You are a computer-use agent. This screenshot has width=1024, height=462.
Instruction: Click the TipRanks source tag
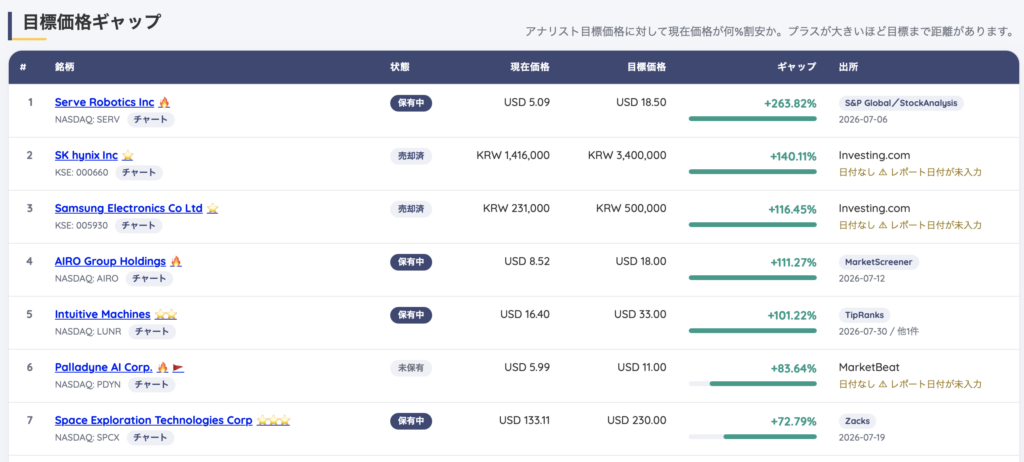click(x=865, y=314)
